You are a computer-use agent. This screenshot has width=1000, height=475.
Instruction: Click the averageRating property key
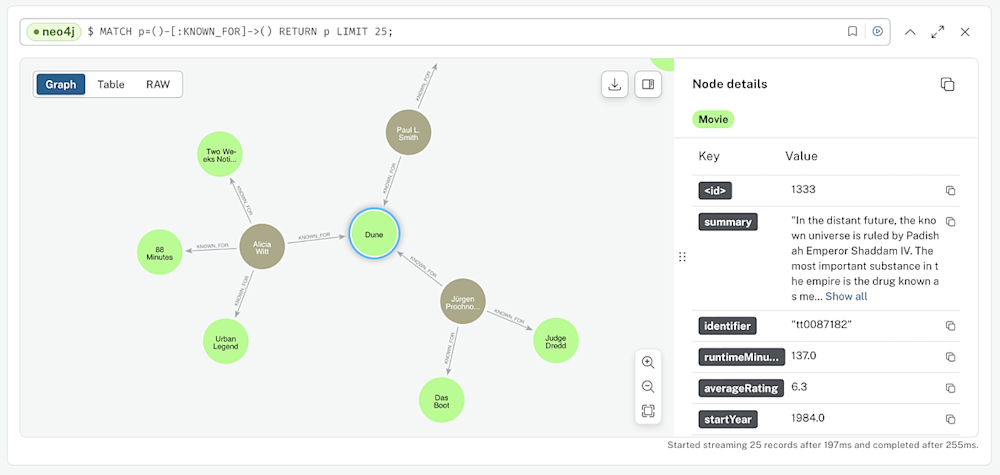point(742,388)
